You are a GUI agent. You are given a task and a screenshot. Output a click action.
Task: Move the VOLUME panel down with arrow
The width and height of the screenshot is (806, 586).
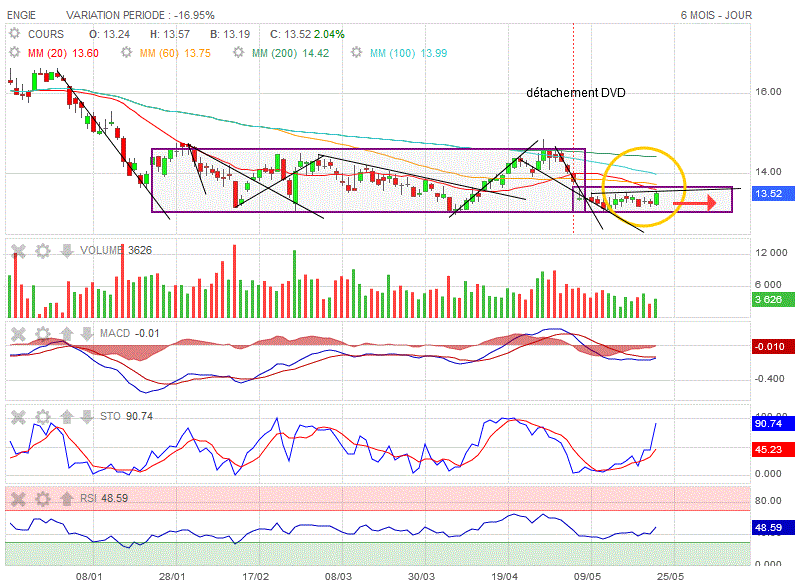[x=66, y=251]
